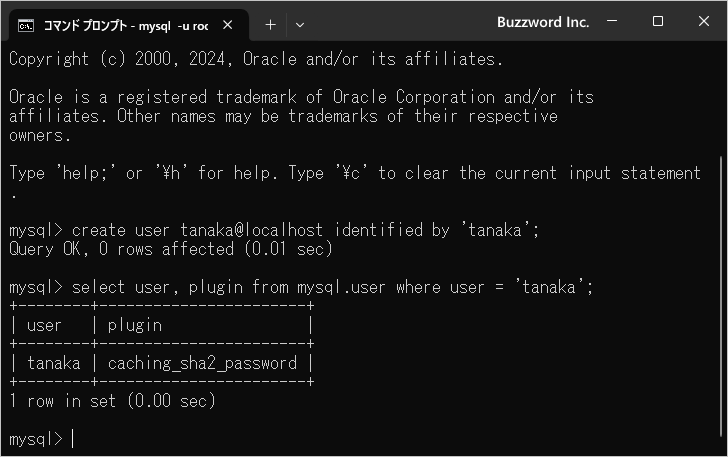Image resolution: width=728 pixels, height=457 pixels.
Task: Place cursor at the empty mysql> prompt
Action: (x=73, y=438)
